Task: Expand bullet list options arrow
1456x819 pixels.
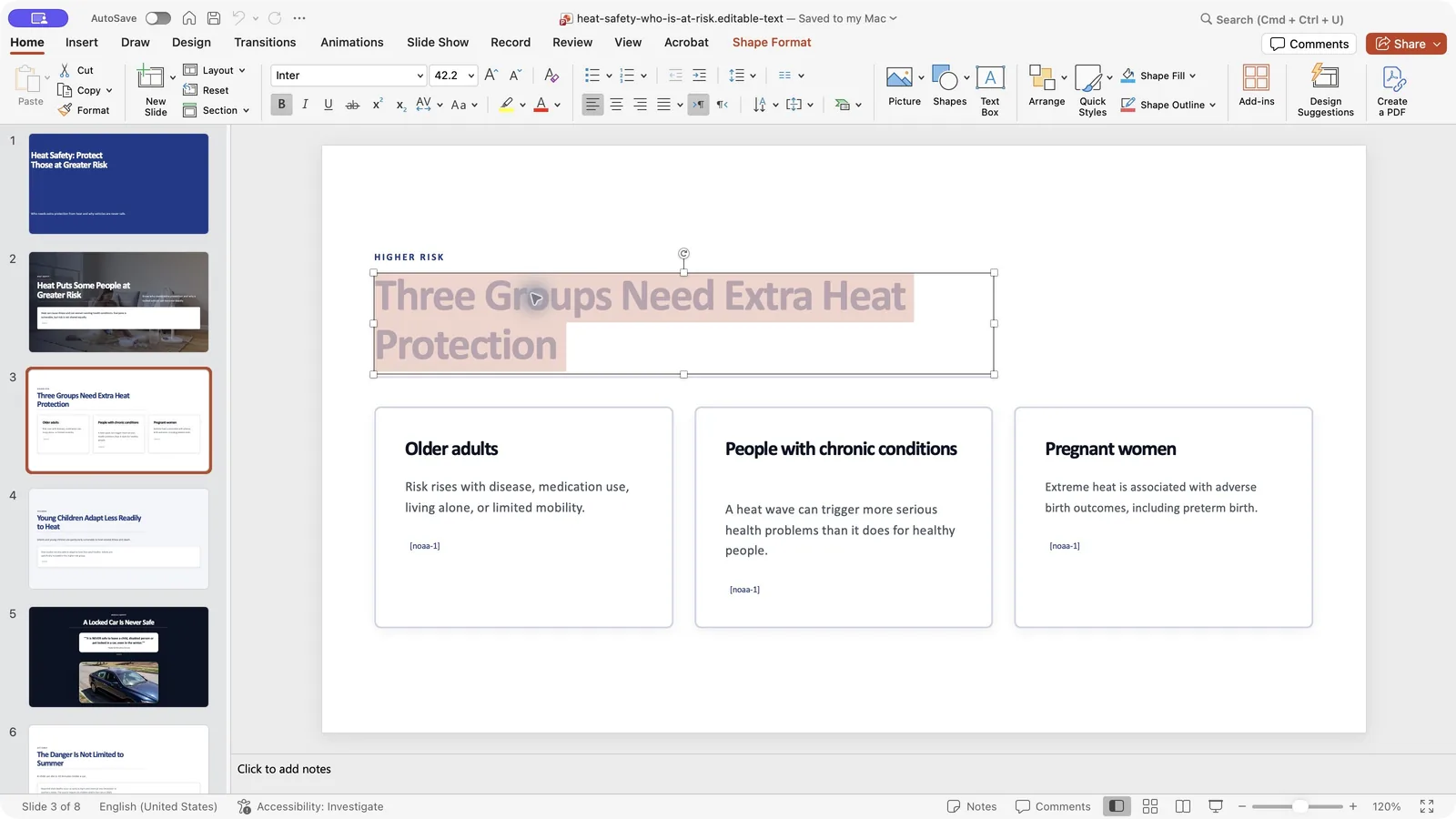Action: 609,76
